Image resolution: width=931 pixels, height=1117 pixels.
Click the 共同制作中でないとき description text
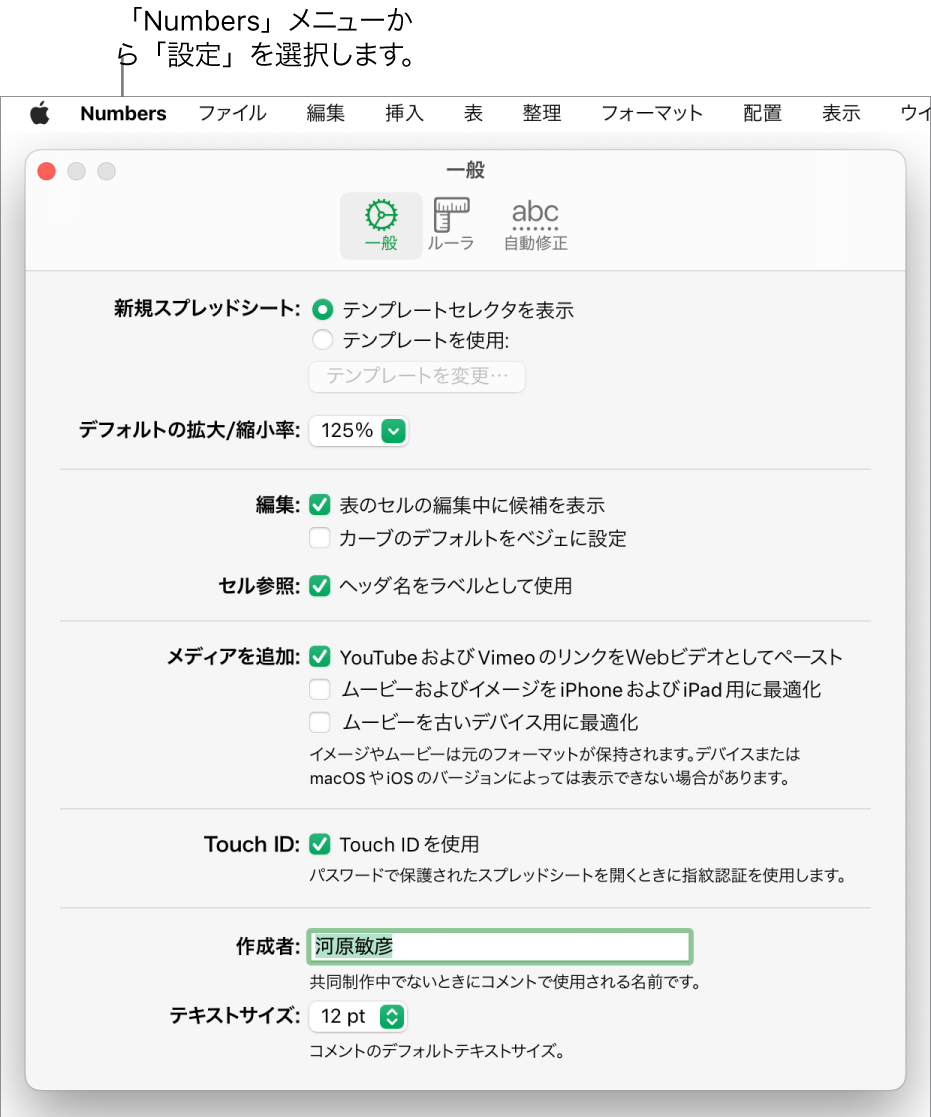click(x=506, y=982)
